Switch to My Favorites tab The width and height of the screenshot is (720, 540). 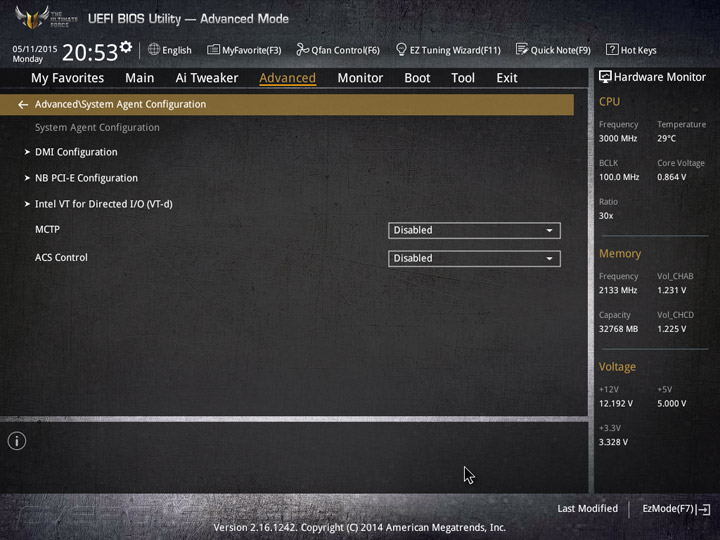68,78
